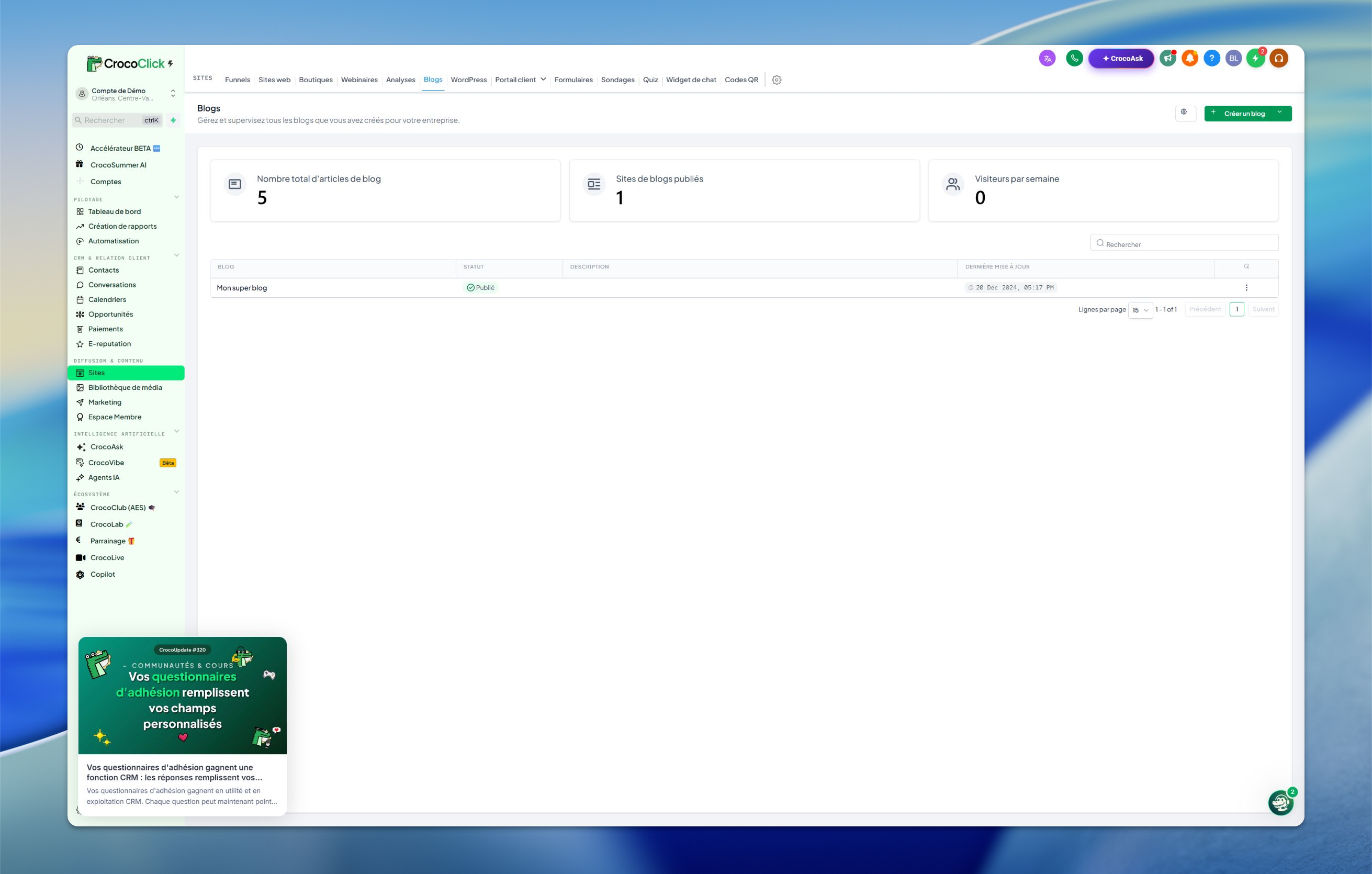This screenshot has height=874, width=1372.
Task: Open the sites settings gear icon
Action: [776, 80]
